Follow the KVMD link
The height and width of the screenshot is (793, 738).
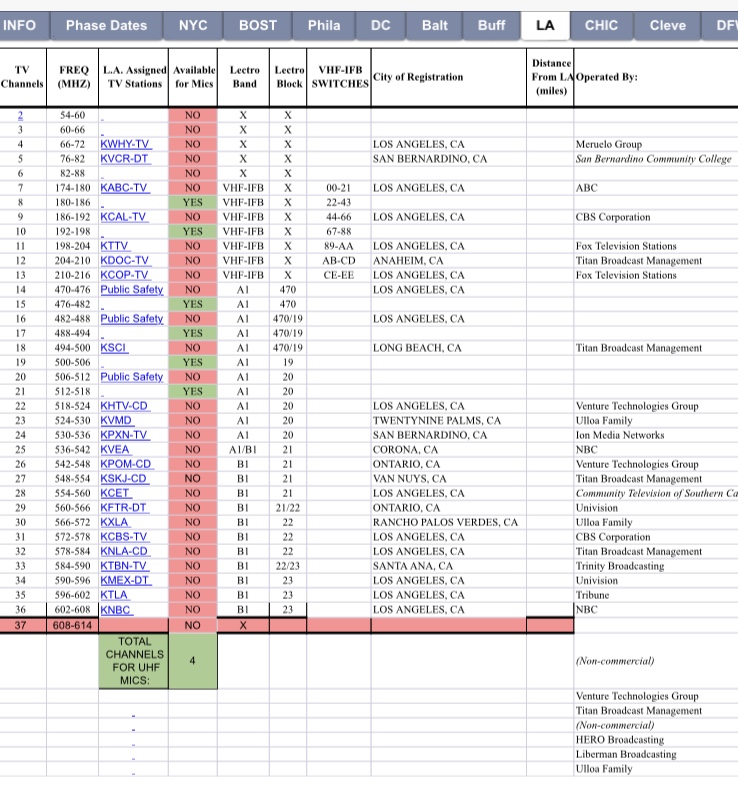point(116,420)
